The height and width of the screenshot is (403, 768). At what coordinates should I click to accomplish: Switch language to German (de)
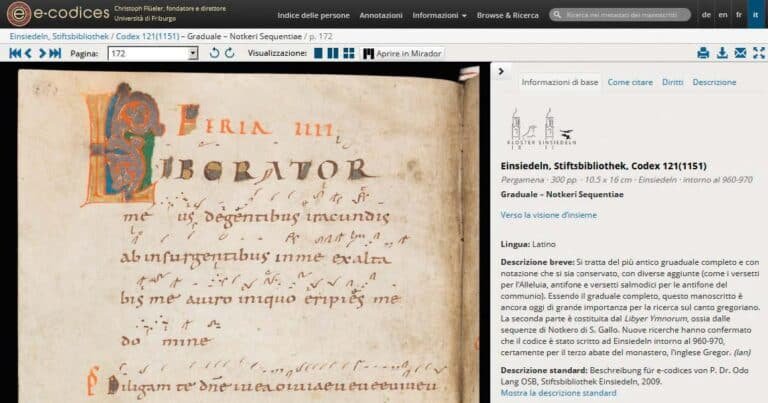[x=706, y=15]
